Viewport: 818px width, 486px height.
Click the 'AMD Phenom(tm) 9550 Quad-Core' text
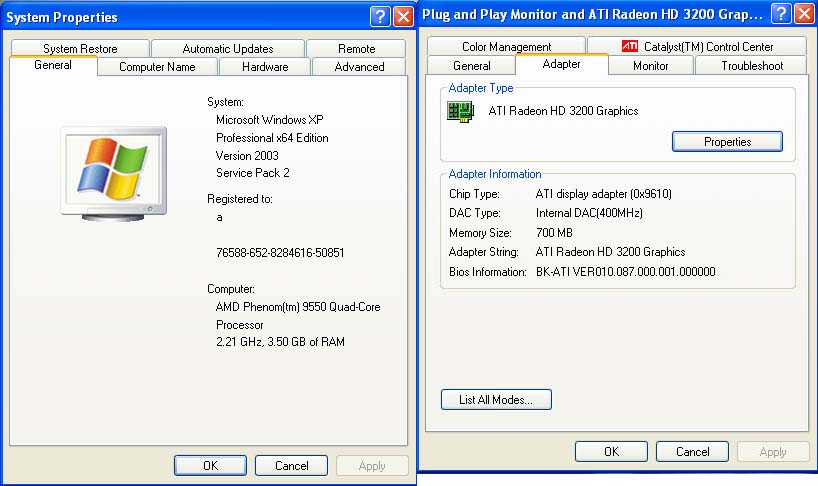click(x=298, y=307)
